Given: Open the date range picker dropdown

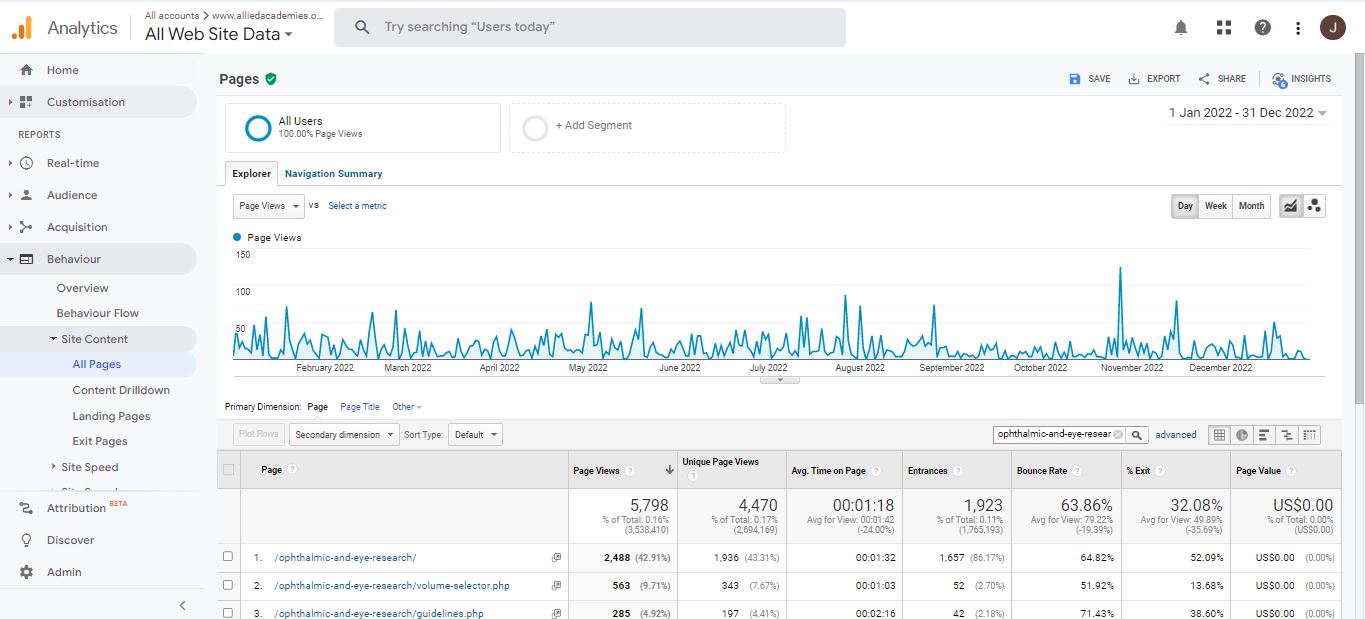Looking at the screenshot, I should (1248, 113).
